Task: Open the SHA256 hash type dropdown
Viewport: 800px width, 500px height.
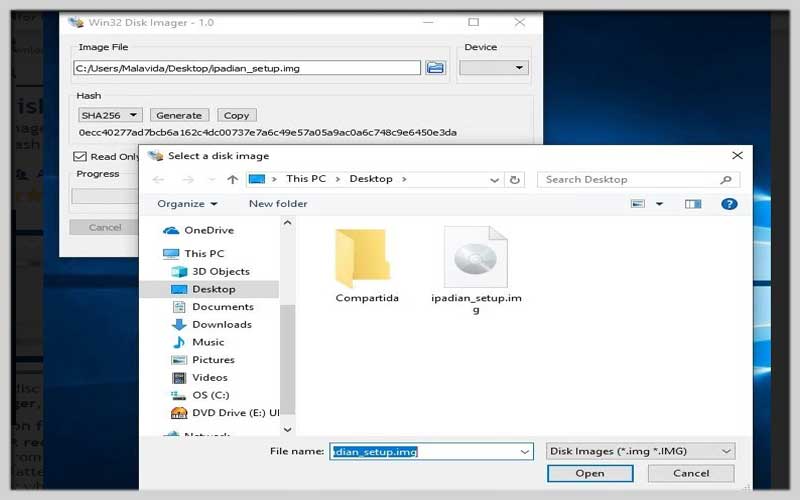Action: pyautogui.click(x=110, y=115)
